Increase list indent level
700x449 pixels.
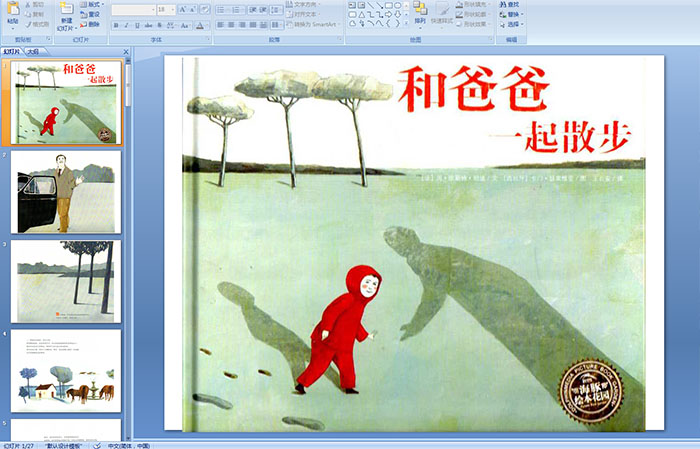click(x=263, y=9)
